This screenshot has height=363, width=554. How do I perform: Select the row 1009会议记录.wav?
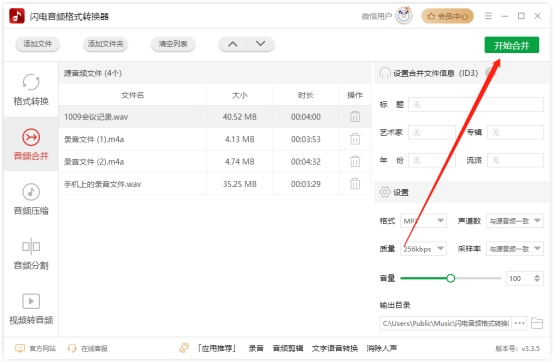click(215, 117)
